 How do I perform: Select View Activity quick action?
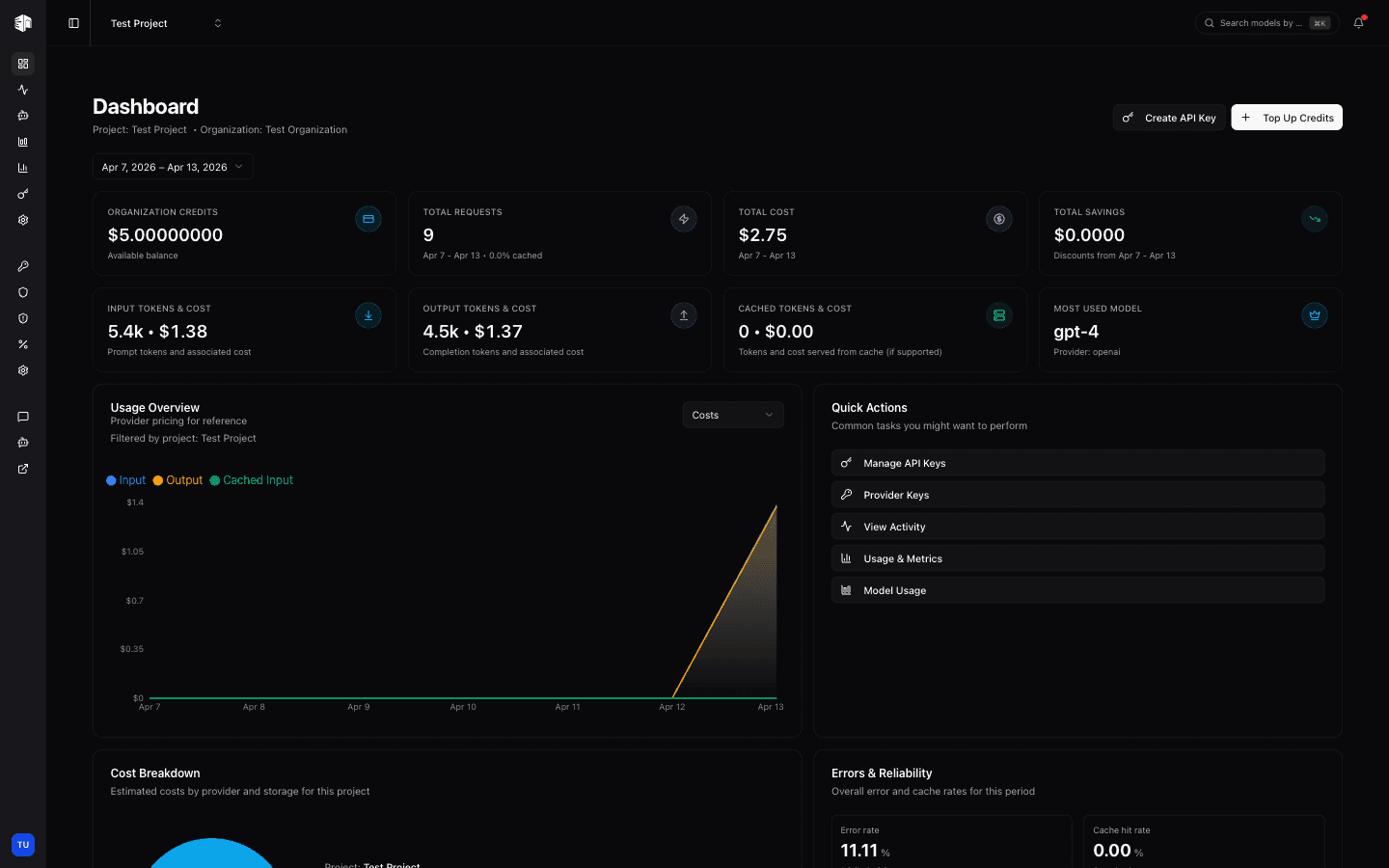[x=1077, y=527]
